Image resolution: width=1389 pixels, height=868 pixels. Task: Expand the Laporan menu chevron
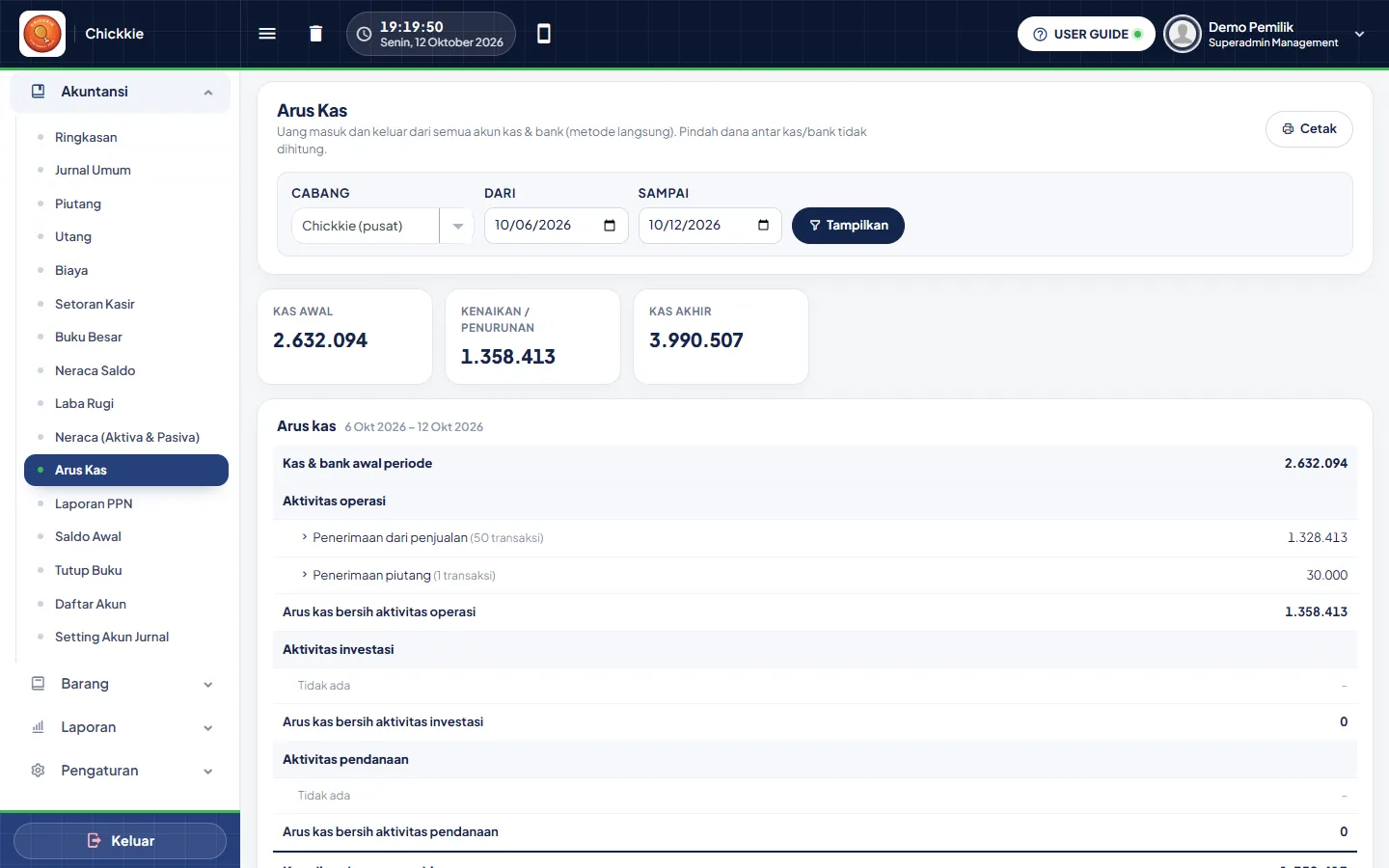208,728
